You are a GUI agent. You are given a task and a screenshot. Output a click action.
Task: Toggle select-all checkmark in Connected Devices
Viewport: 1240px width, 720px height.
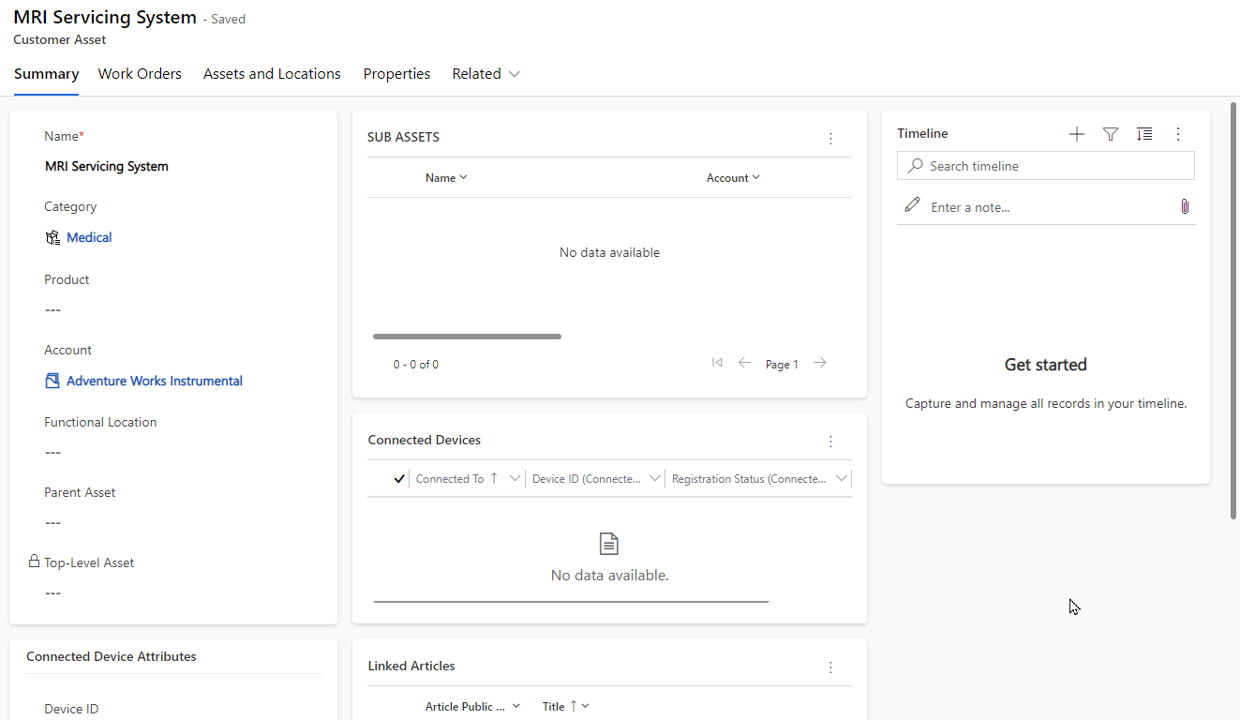399,479
